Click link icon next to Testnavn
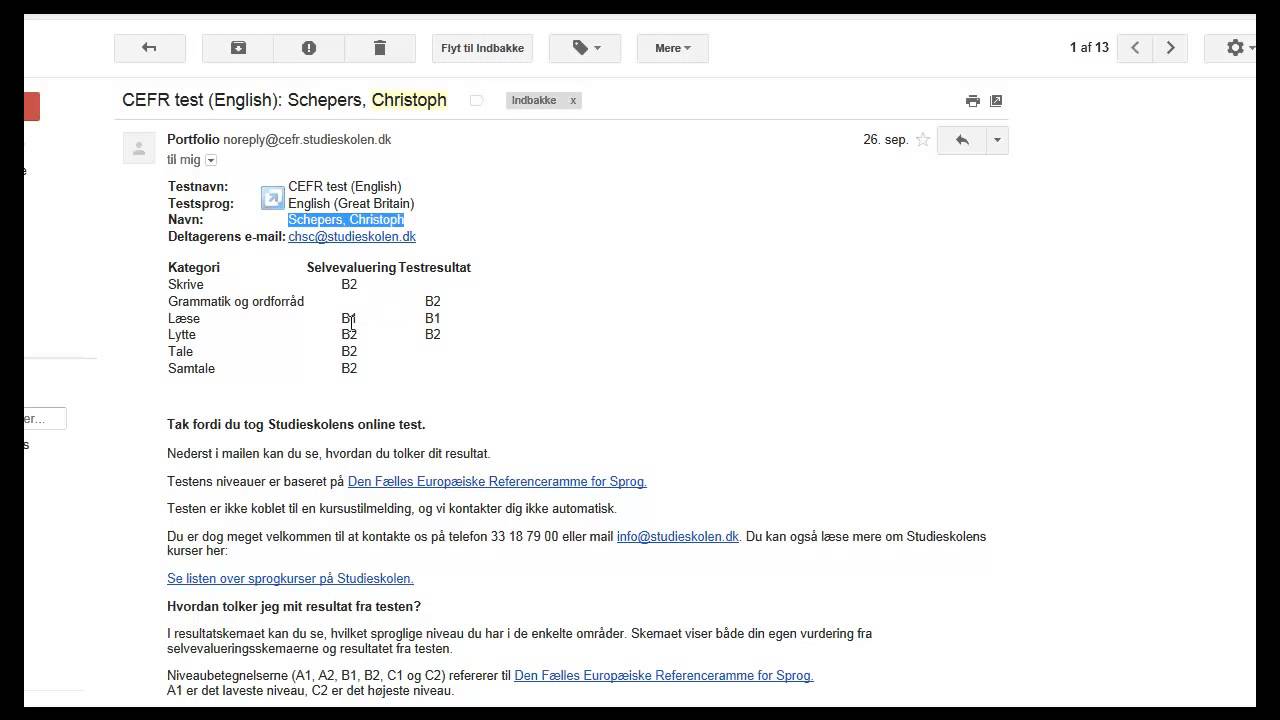1280x720 pixels. tap(272, 198)
